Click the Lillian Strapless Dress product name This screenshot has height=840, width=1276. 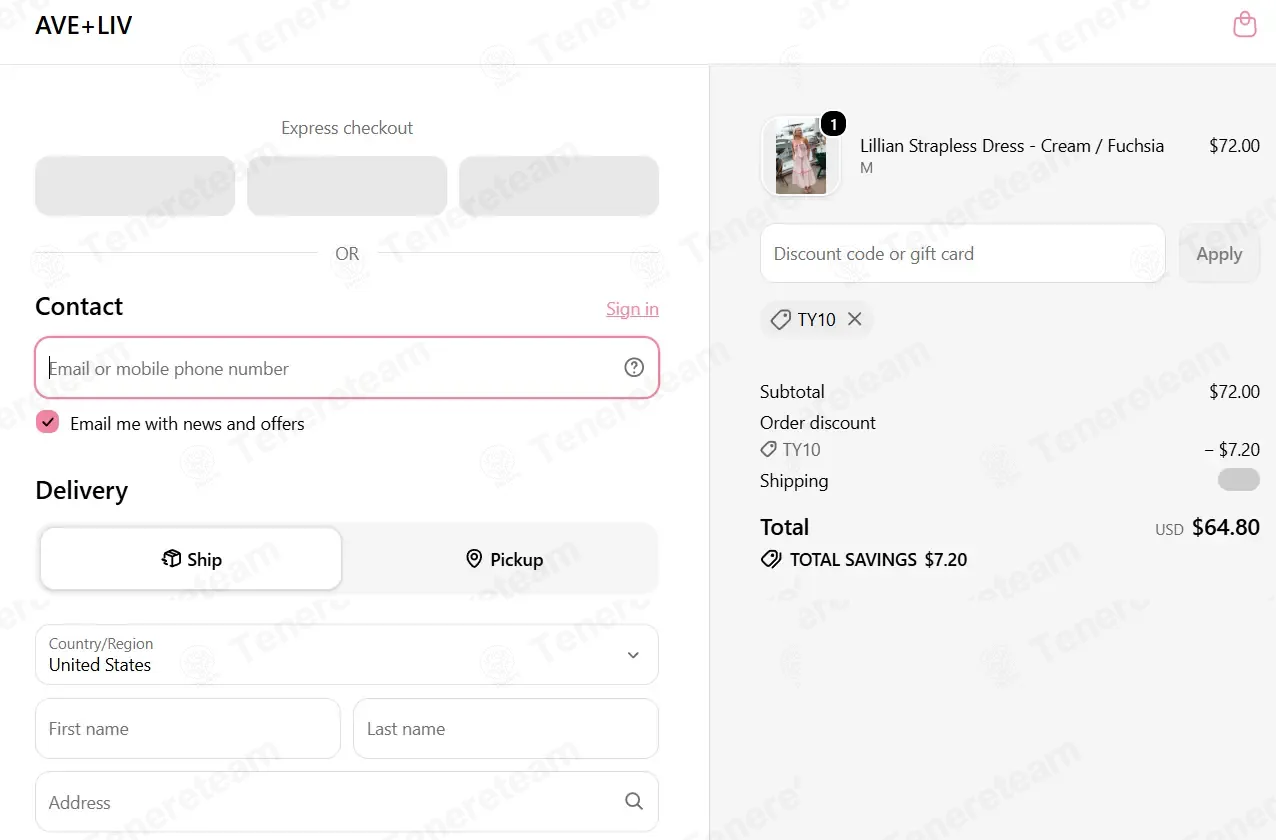tap(1012, 146)
